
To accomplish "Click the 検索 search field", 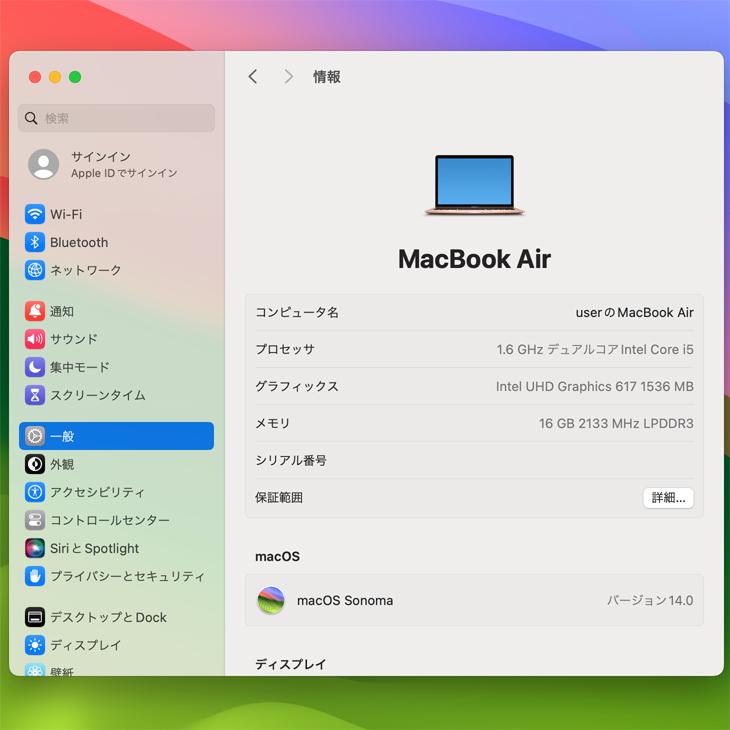I will [x=116, y=118].
